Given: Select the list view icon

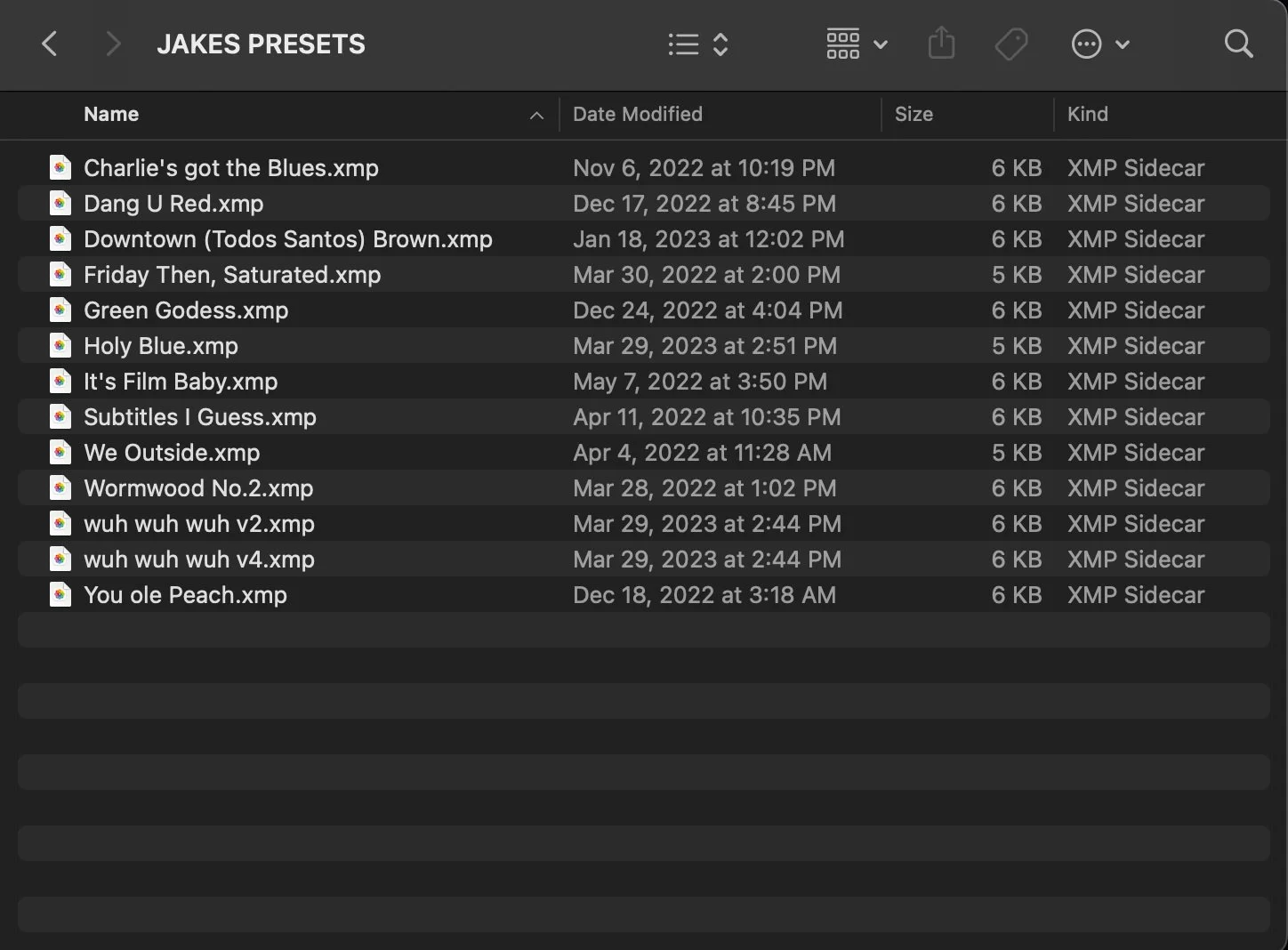Looking at the screenshot, I should (683, 43).
